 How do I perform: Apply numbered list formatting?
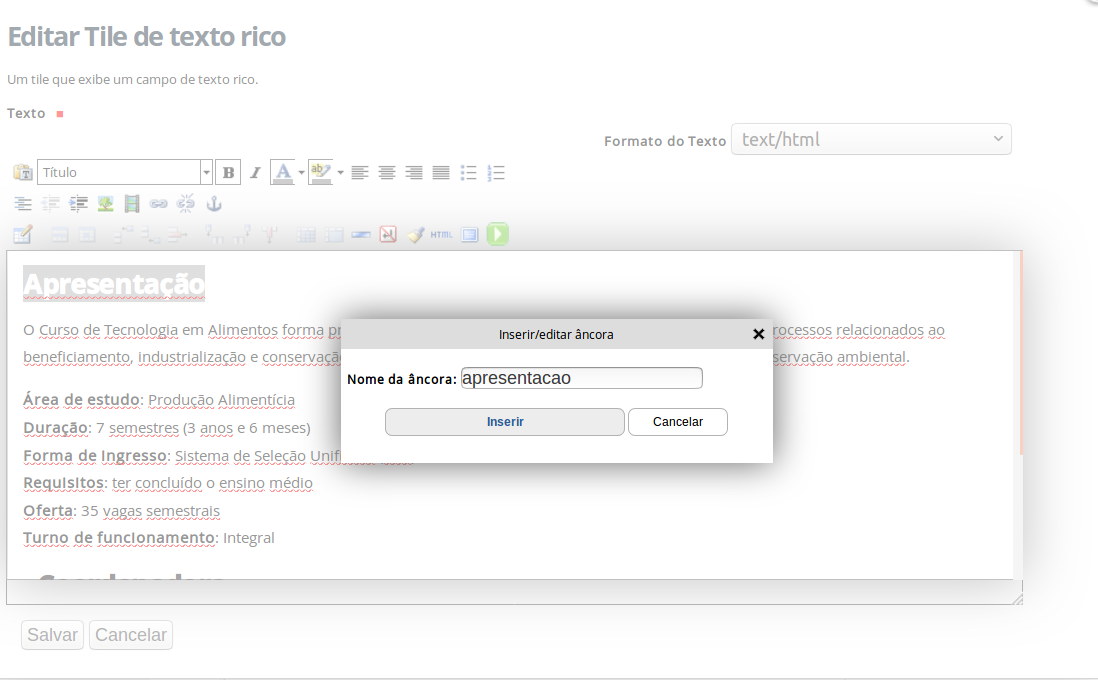(496, 172)
